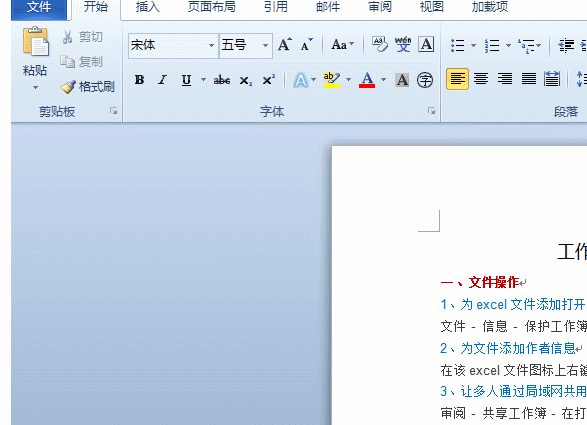Click the 文件 file menu button

coord(39,7)
